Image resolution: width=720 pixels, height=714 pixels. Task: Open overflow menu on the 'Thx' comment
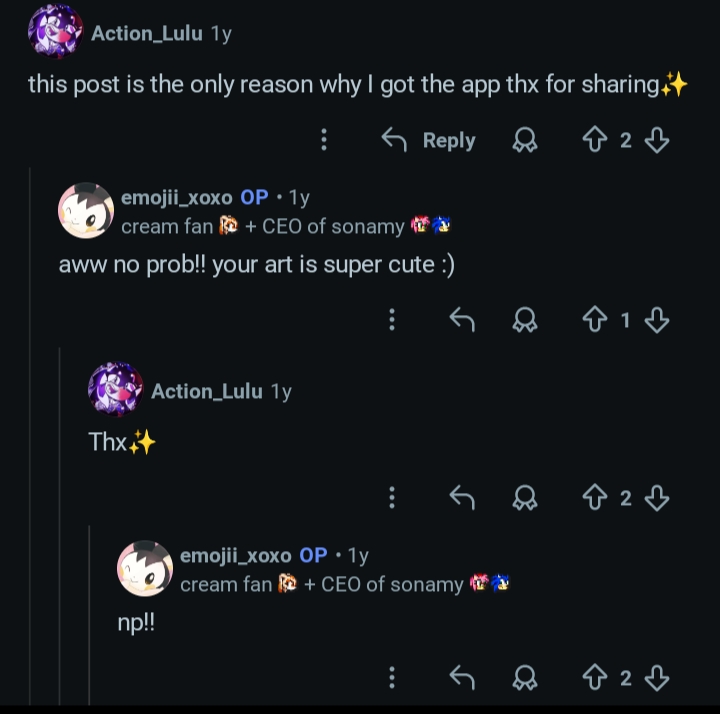click(x=392, y=497)
